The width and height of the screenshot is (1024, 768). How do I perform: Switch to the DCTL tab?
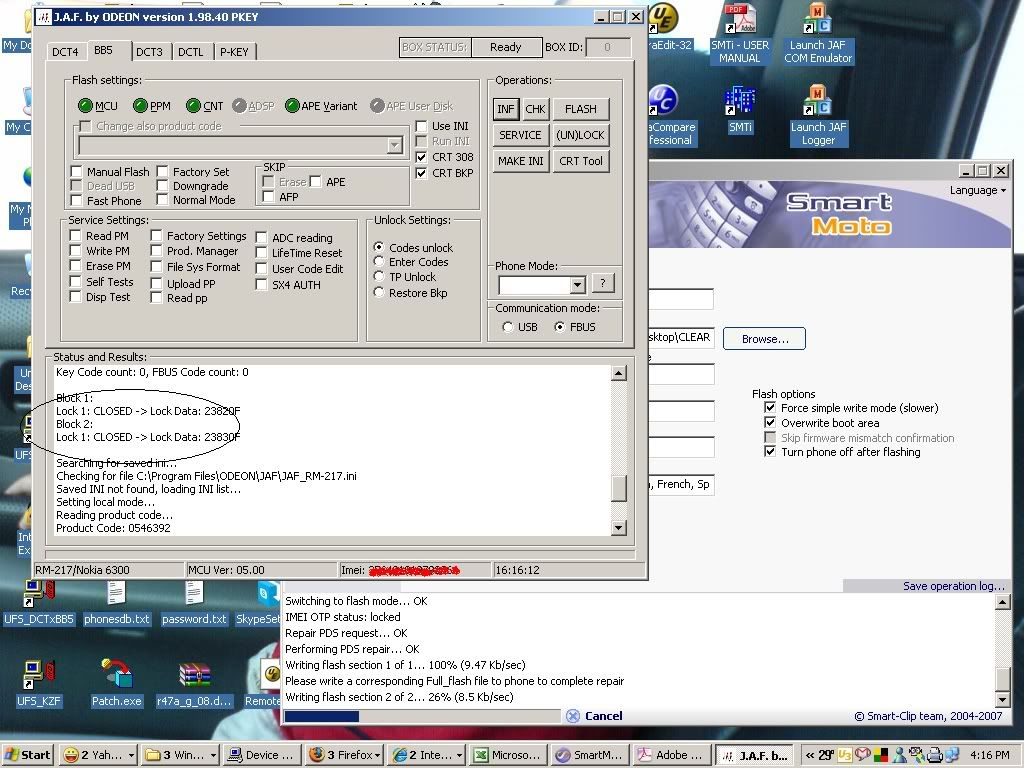tap(191, 52)
